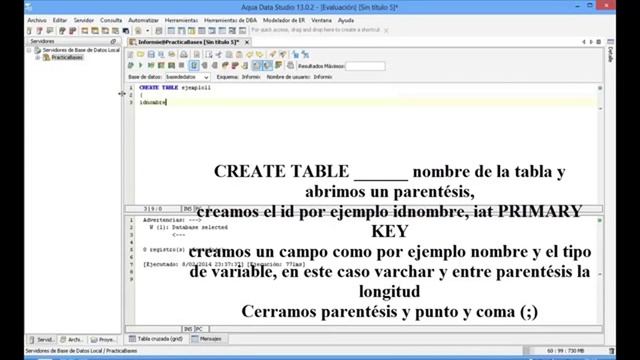Click the previous tab arrow at top right

584,42
